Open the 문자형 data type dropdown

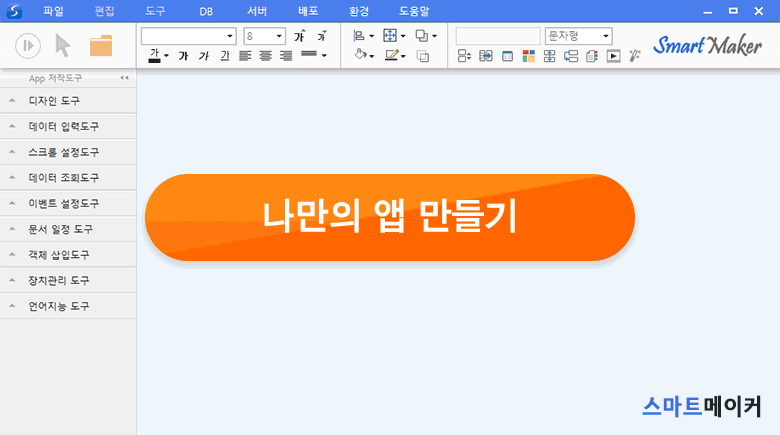[x=578, y=36]
